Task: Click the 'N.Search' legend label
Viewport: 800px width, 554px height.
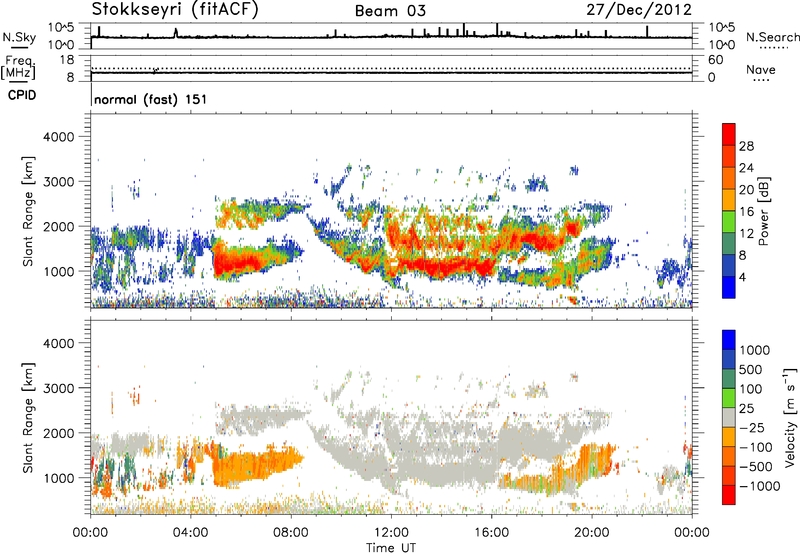Action: click(x=772, y=37)
